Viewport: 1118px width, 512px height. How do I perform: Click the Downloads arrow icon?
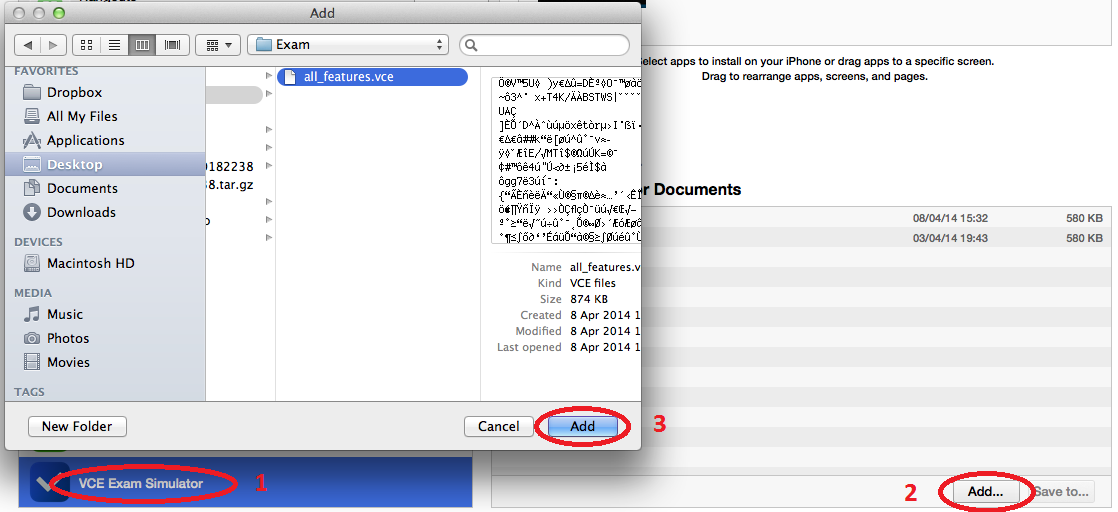(x=31, y=212)
